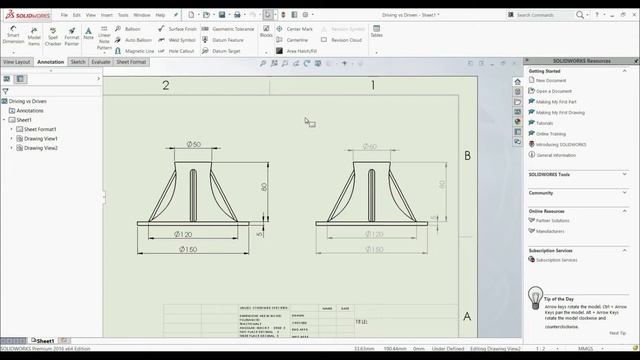Switch to the View Layout tab
This screenshot has width=640, height=360.
point(17,62)
